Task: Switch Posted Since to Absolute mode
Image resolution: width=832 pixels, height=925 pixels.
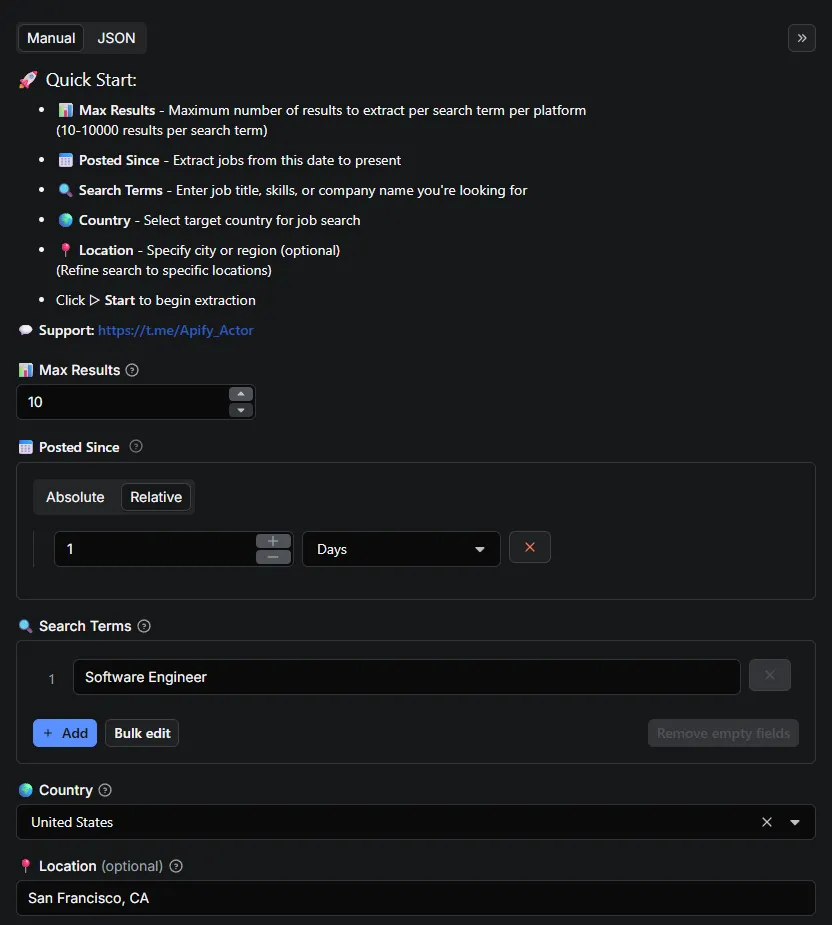Action: coord(75,497)
